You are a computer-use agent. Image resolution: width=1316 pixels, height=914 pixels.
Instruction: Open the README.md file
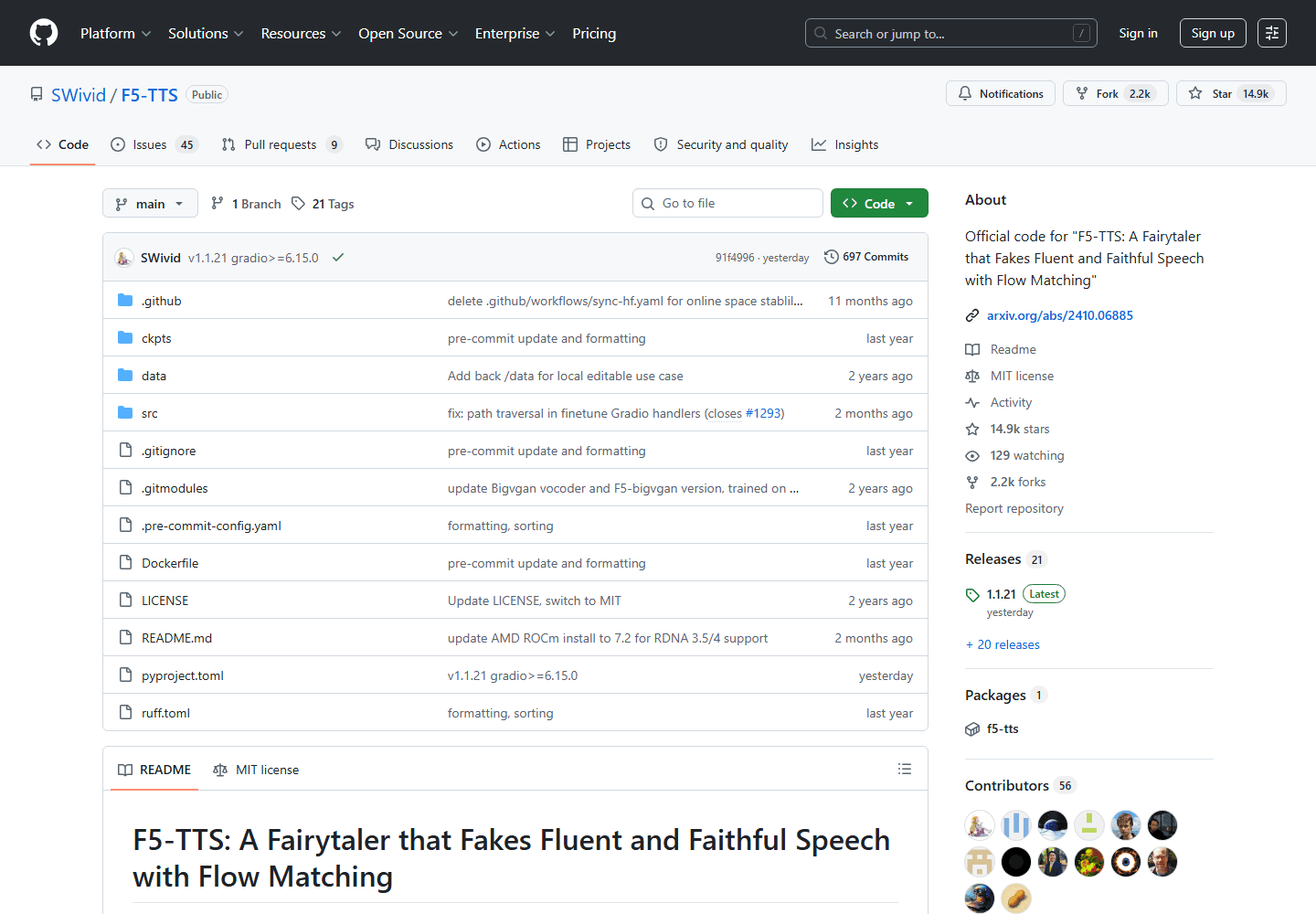coord(176,638)
